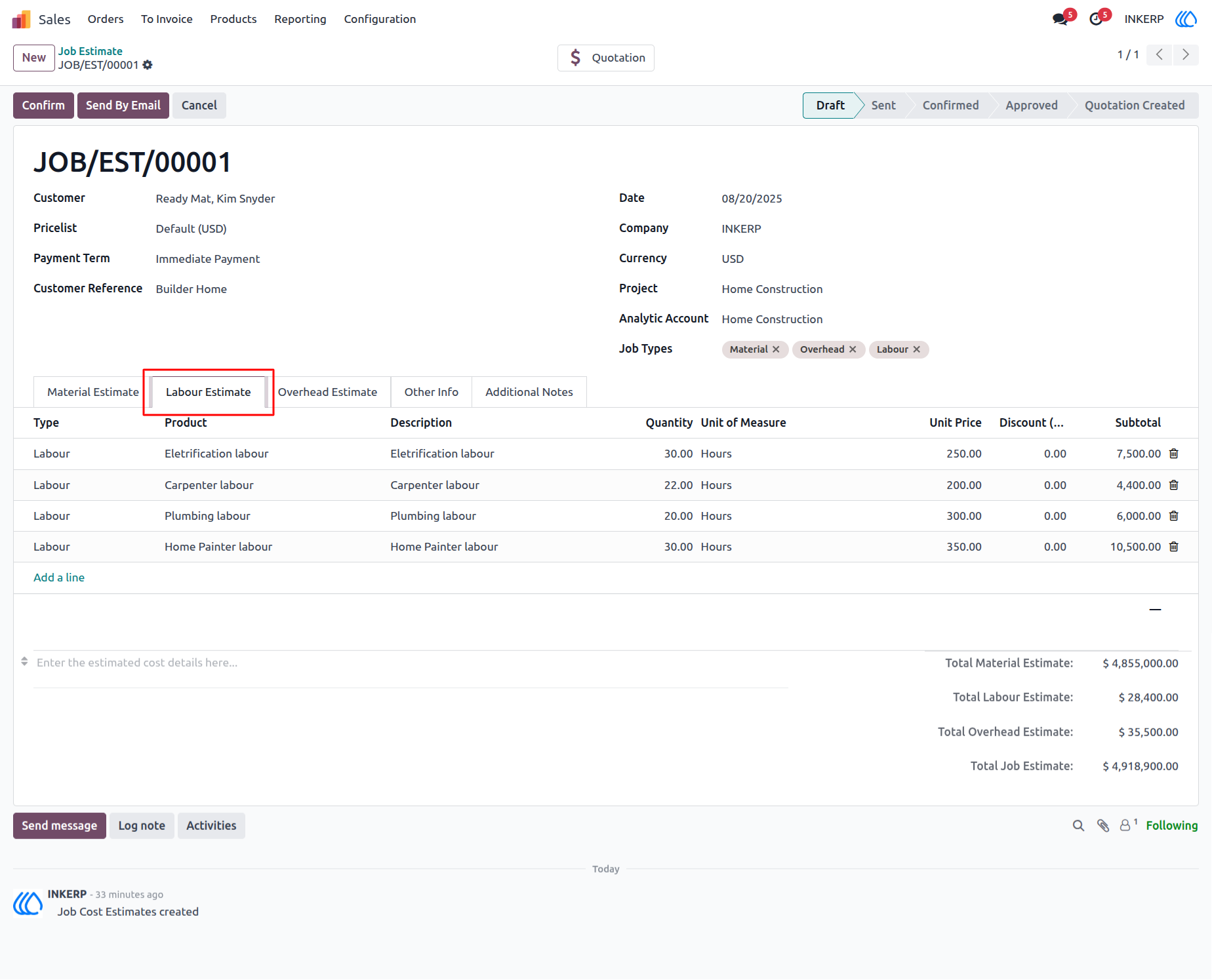Image resolution: width=1212 pixels, height=980 pixels.
Task: Go to next record arrow
Action: [1186, 54]
